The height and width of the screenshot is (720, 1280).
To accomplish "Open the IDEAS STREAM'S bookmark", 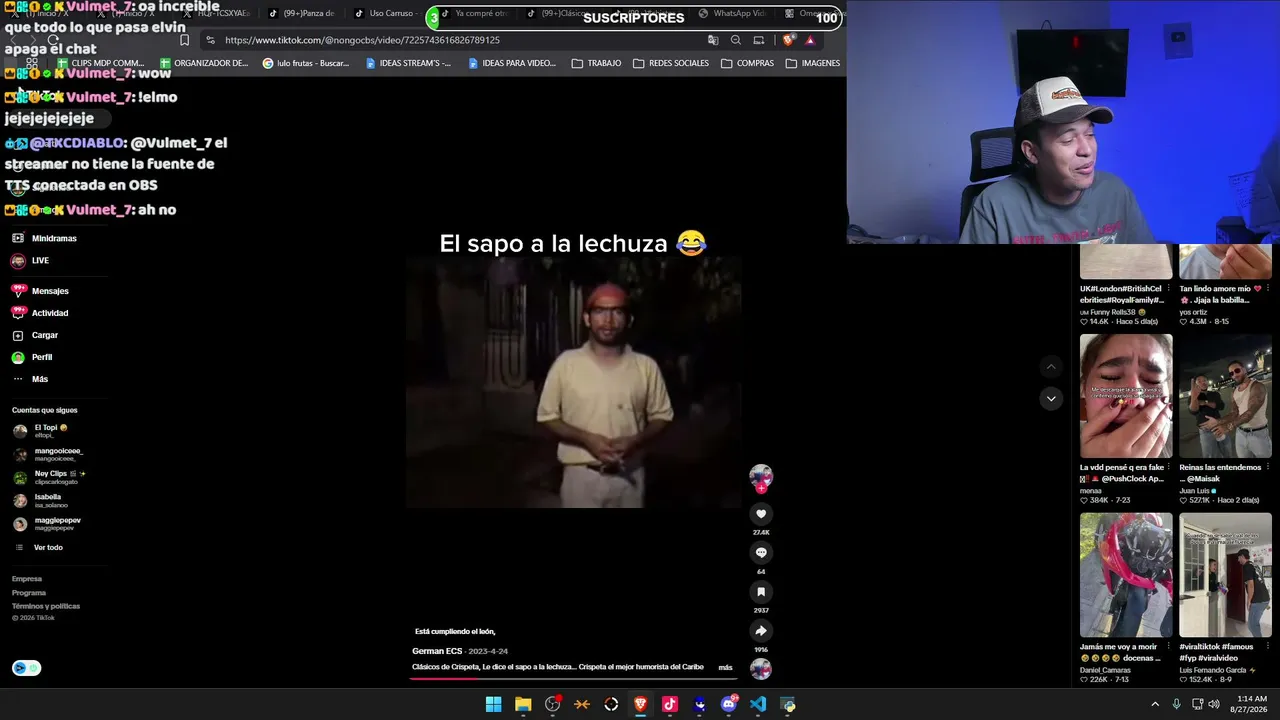I will click(x=408, y=63).
